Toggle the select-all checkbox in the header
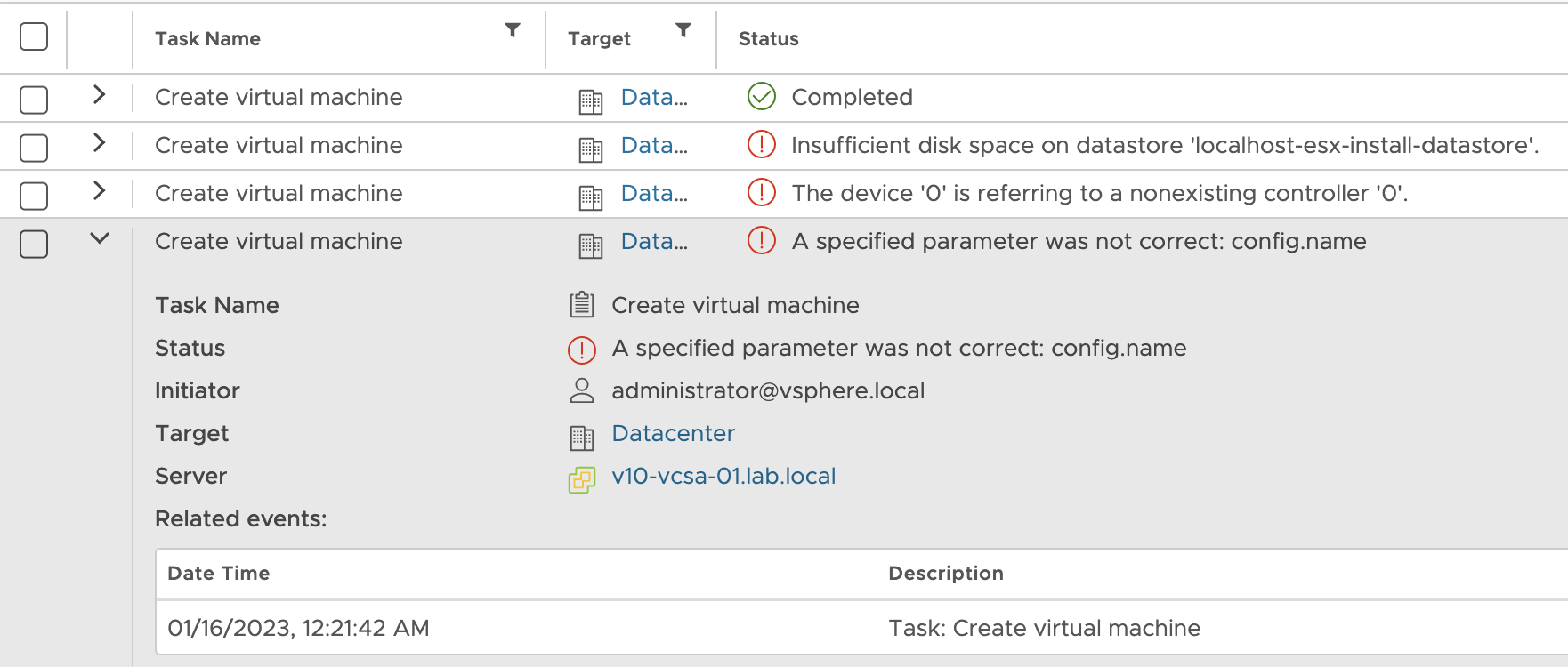This screenshot has width=1568, height=667. [34, 37]
